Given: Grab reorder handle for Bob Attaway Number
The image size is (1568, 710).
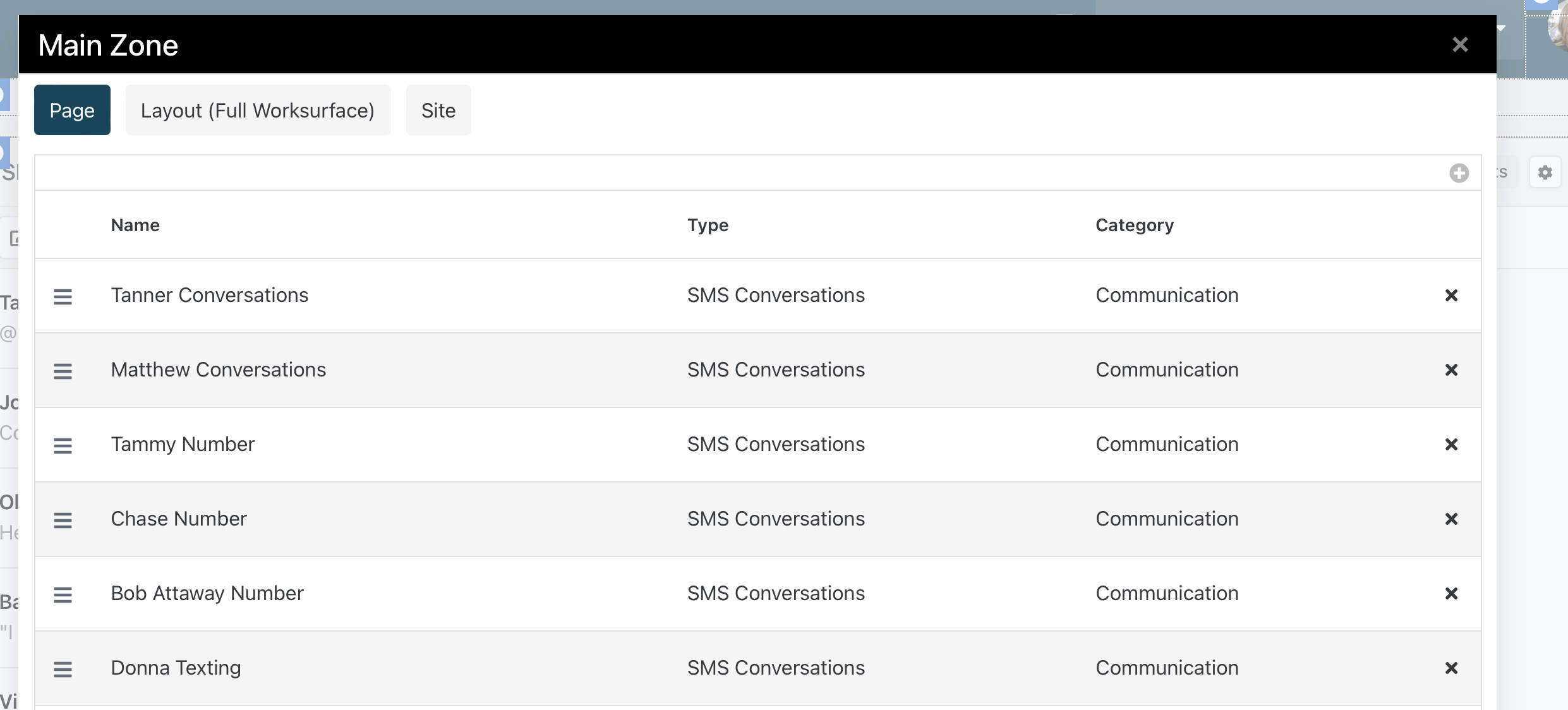Looking at the screenshot, I should pyautogui.click(x=63, y=594).
